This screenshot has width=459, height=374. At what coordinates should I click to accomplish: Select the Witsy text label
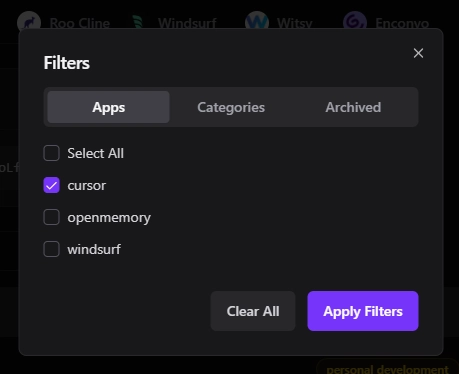[x=295, y=23]
